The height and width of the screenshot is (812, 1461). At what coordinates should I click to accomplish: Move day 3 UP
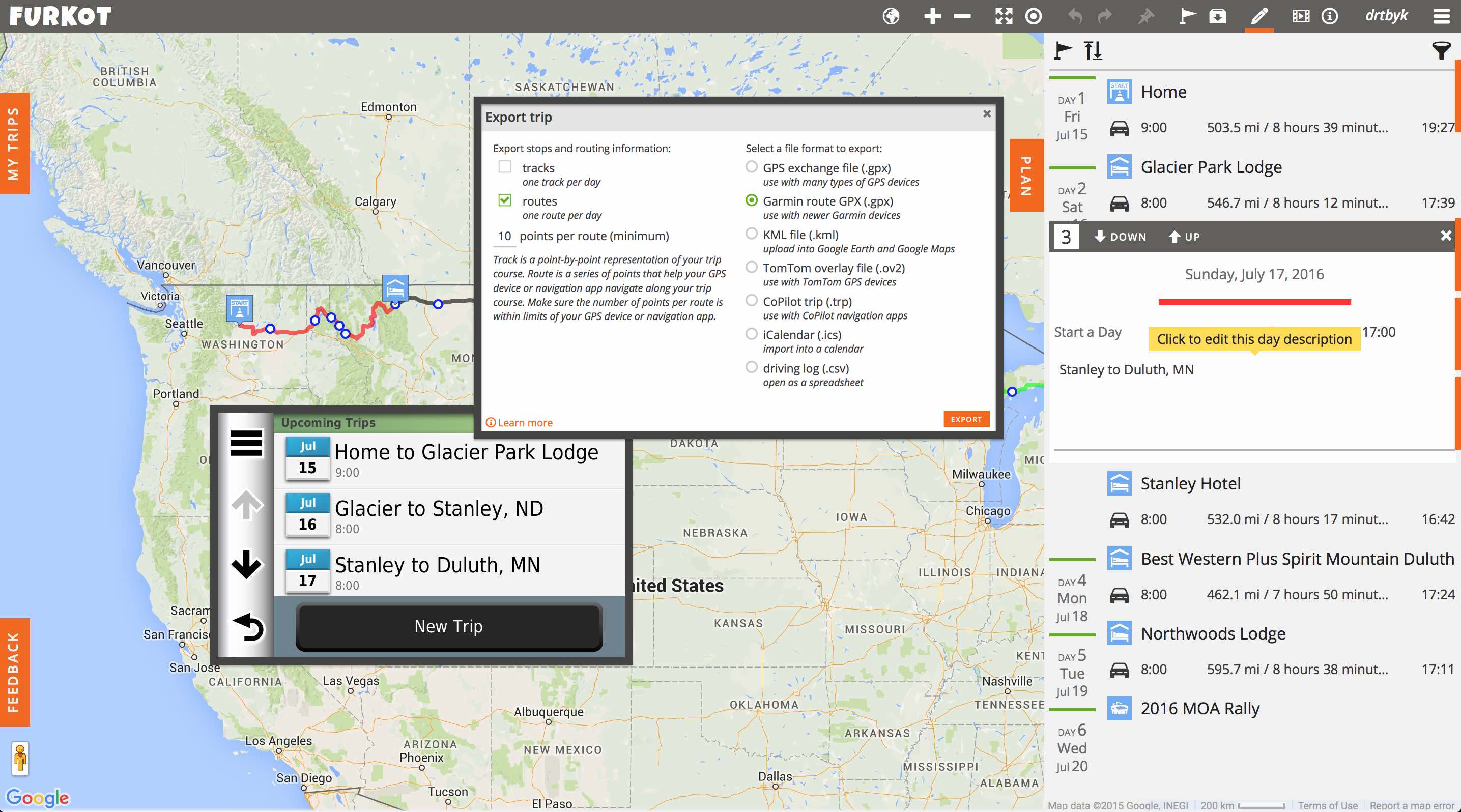(1184, 237)
